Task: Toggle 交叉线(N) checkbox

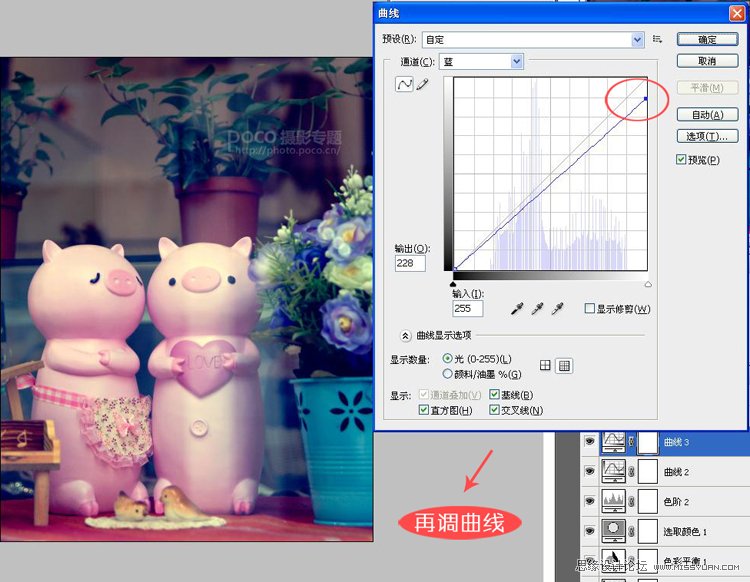Action: tap(495, 409)
